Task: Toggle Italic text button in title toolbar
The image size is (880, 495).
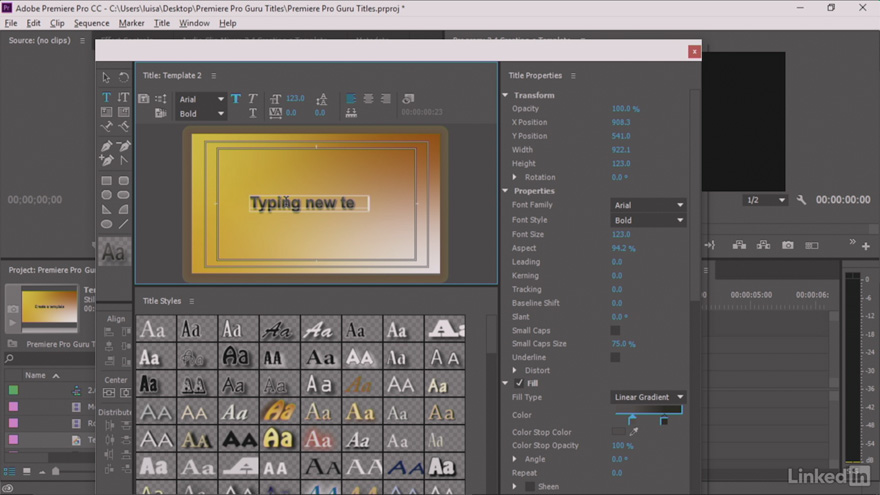Action: pyautogui.click(x=253, y=99)
